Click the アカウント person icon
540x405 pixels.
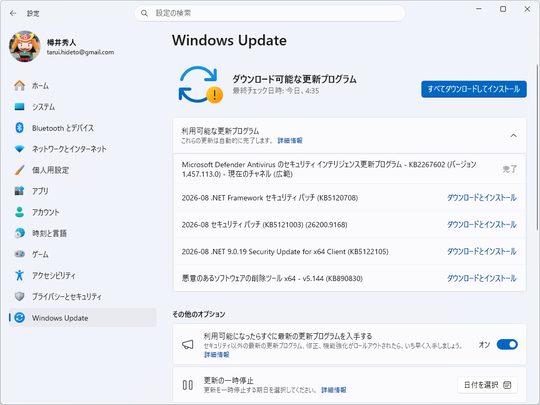coord(20,212)
